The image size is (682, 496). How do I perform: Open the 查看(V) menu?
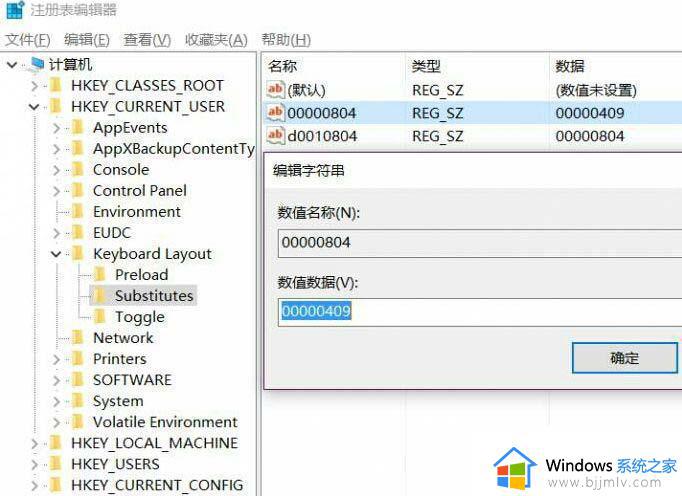coord(147,40)
